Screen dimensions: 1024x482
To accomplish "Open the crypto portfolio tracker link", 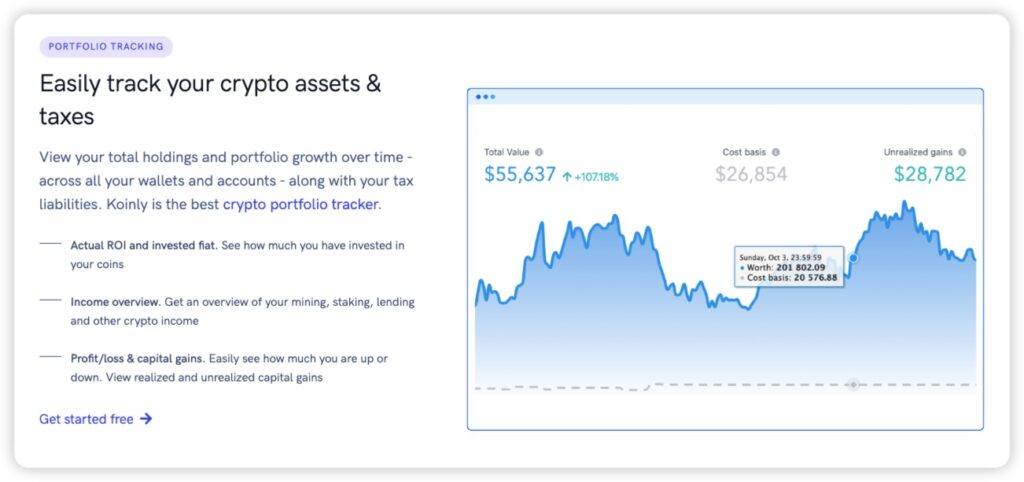I will click(300, 205).
